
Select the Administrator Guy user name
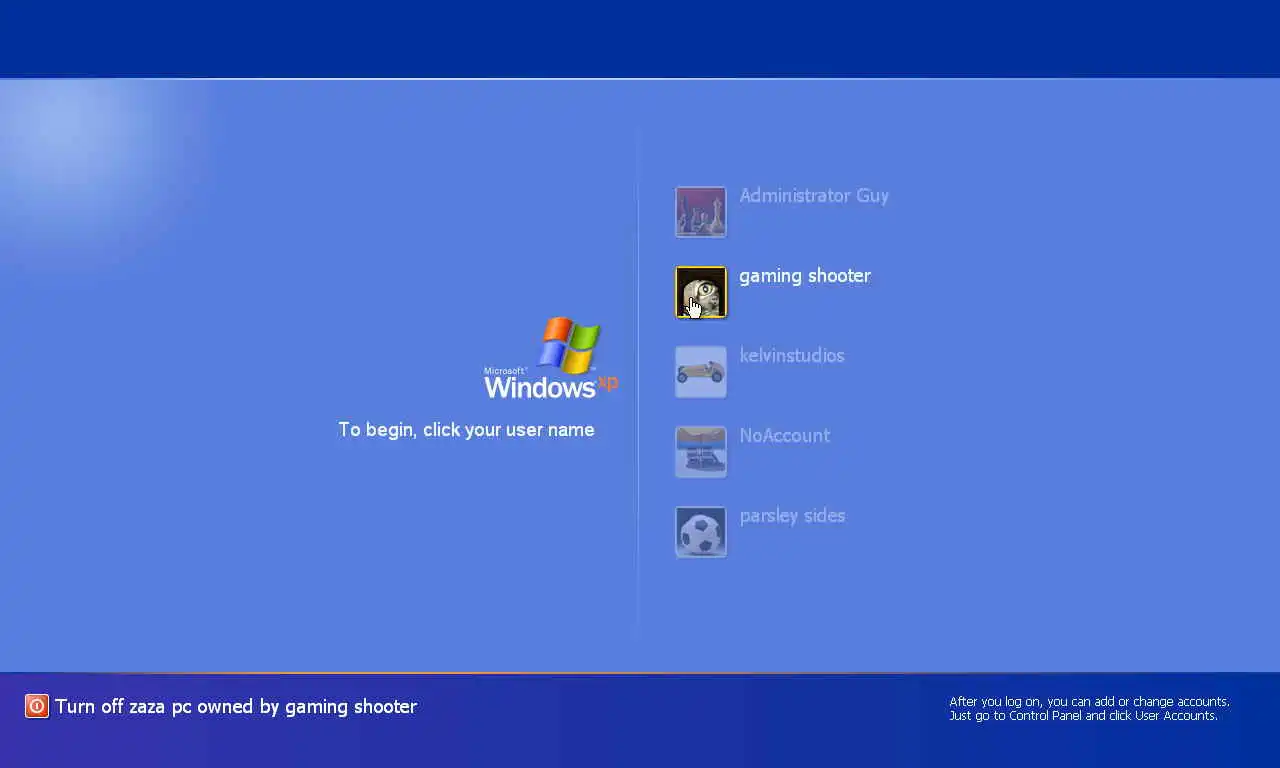point(814,196)
